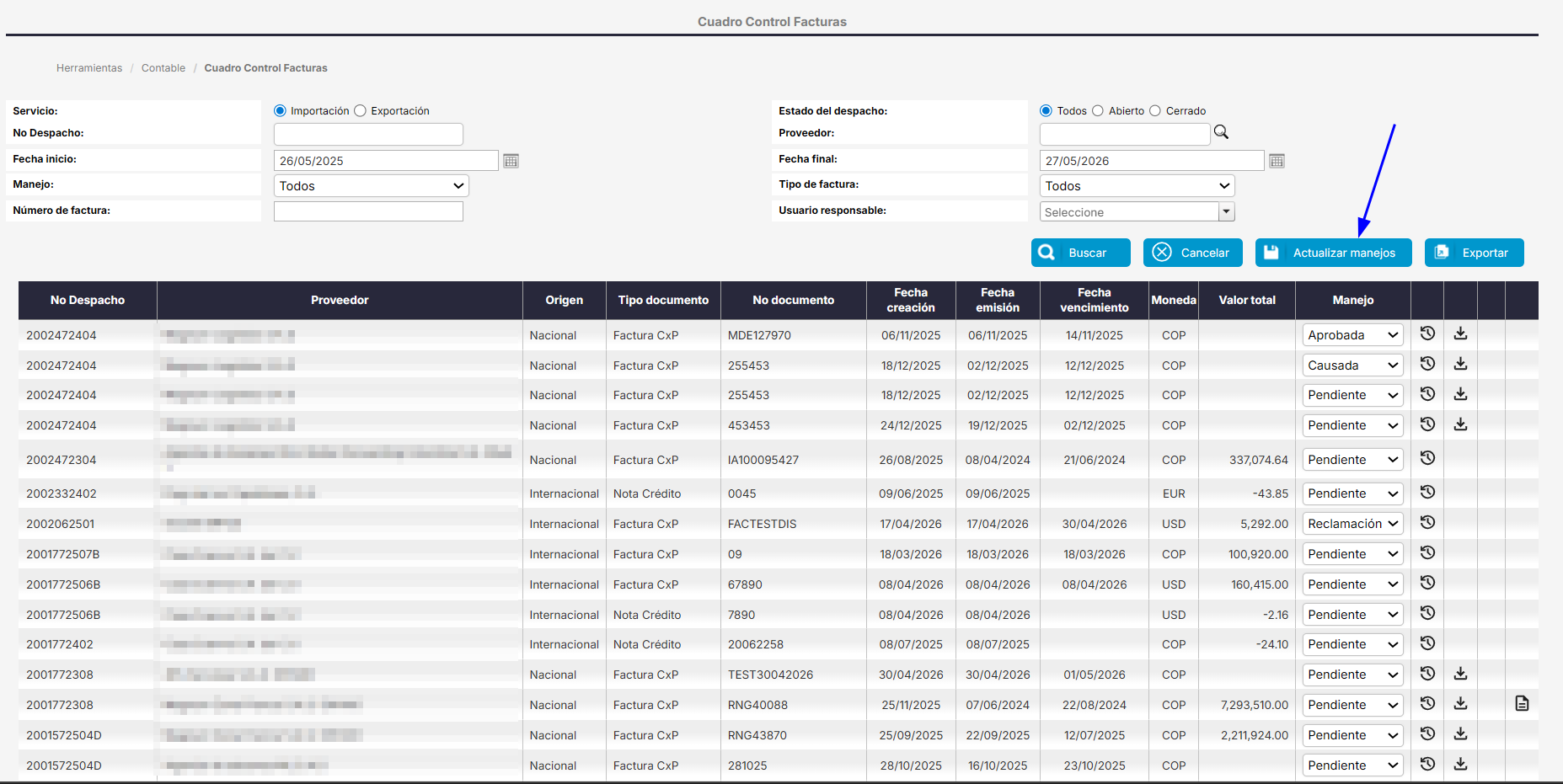Download file for document MDE127970 row
This screenshot has width=1563, height=784.
point(1460,333)
